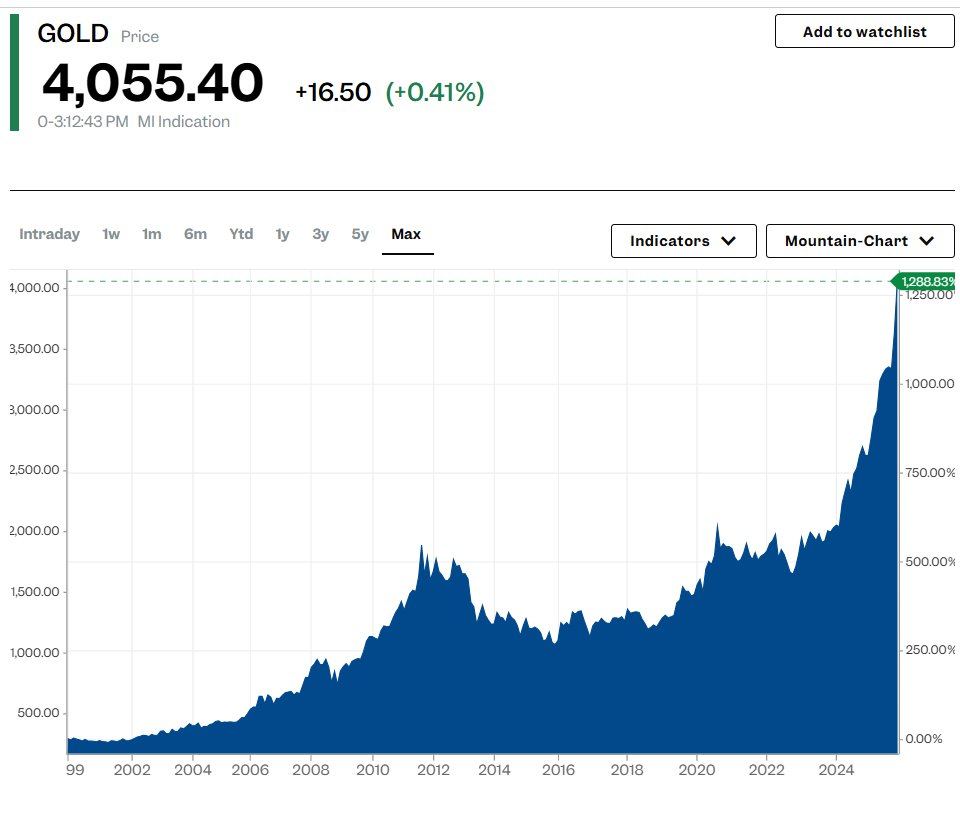The image size is (960, 816).
Task: Select the 5y time range
Action: 360,234
